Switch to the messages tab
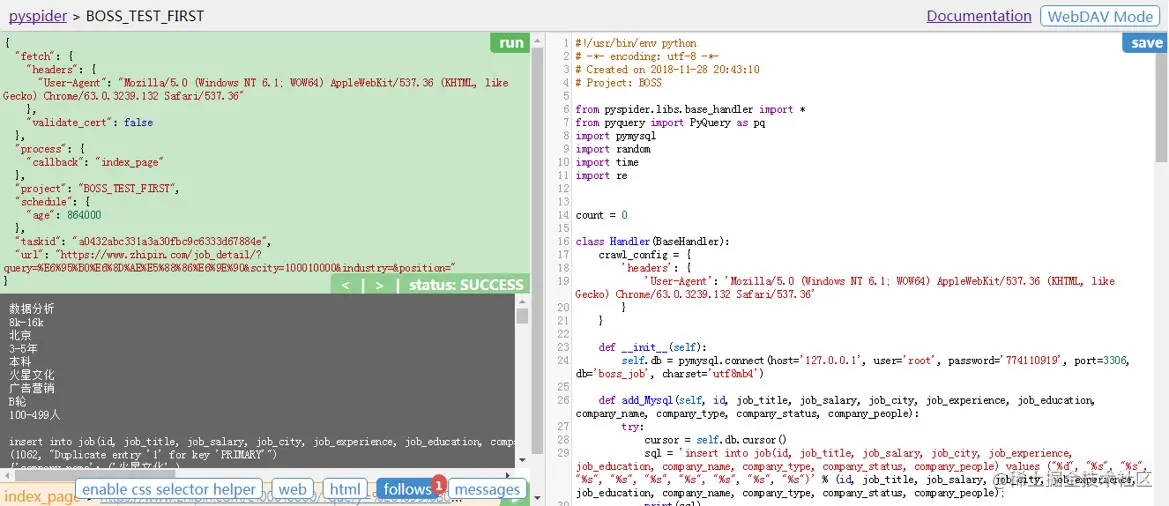Image resolution: width=1169 pixels, height=506 pixels. point(488,490)
